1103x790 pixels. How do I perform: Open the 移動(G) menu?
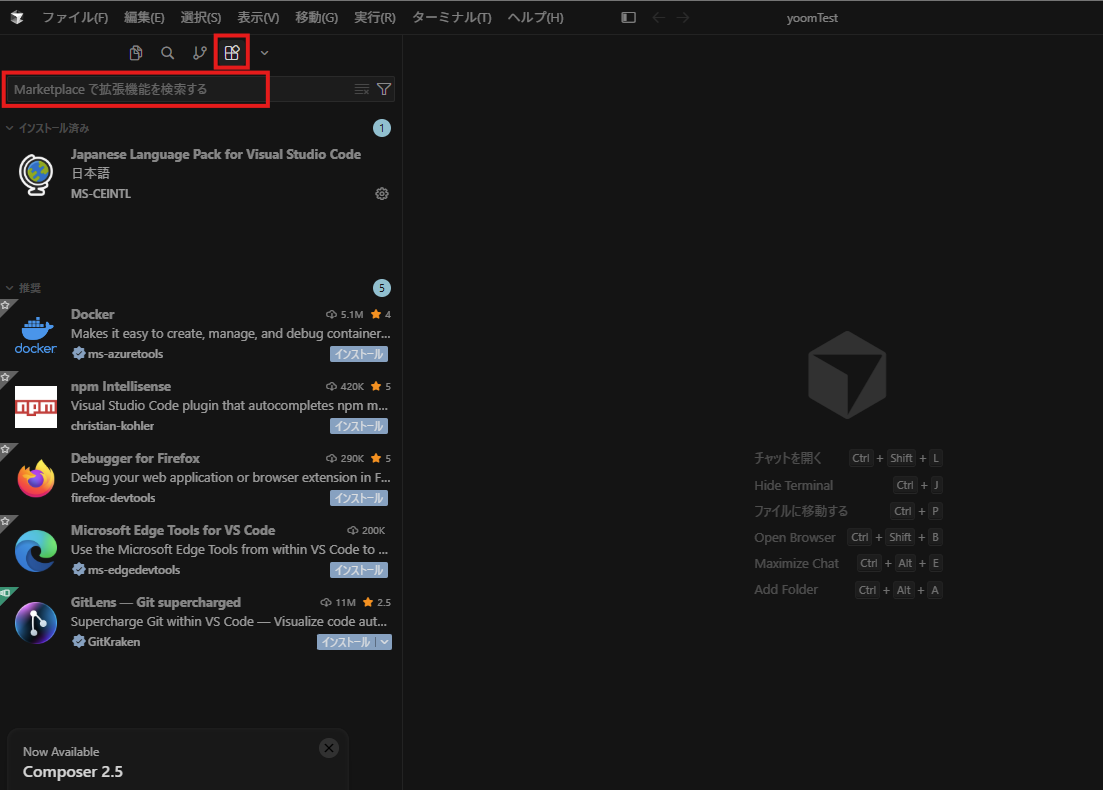pos(317,18)
